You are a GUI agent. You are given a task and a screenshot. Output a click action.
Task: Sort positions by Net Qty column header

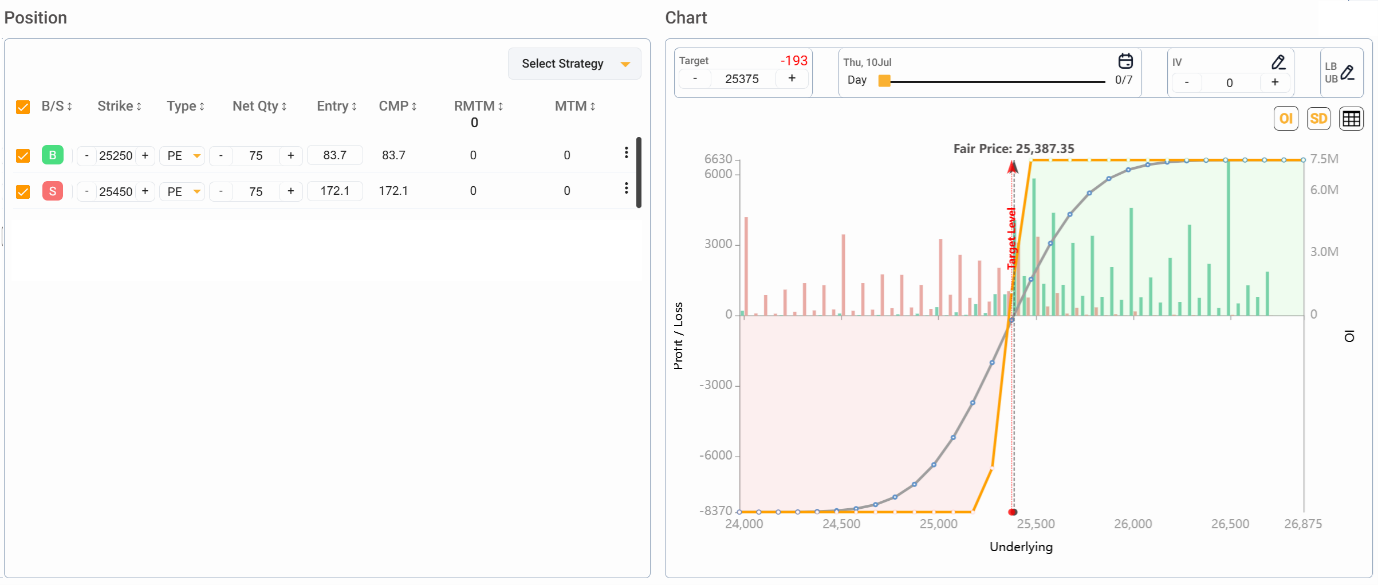coord(259,106)
